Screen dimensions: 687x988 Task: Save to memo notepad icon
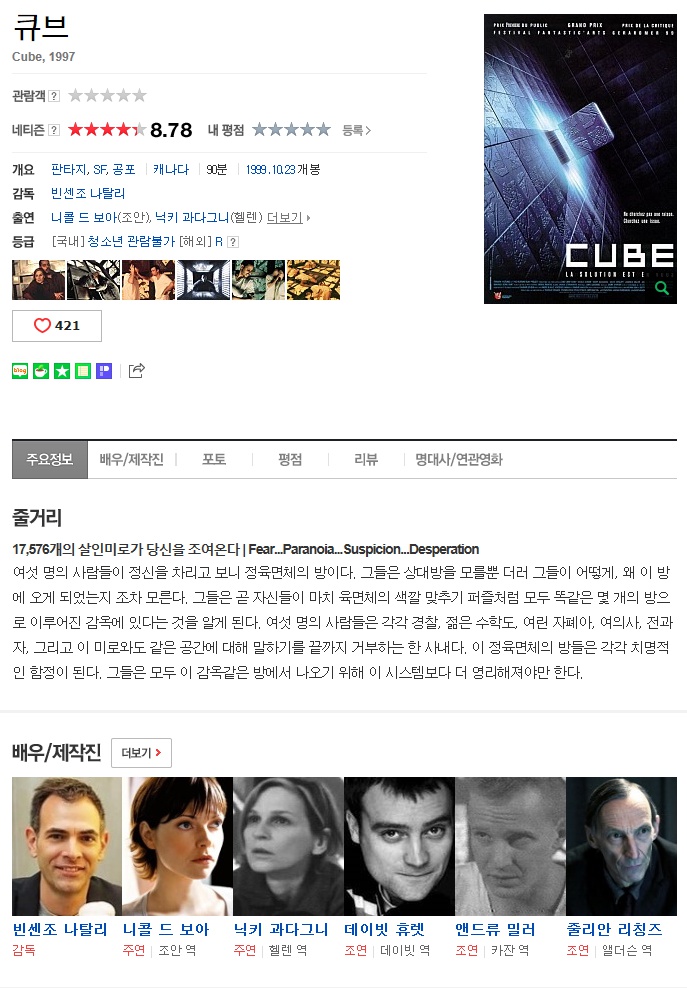[x=83, y=371]
